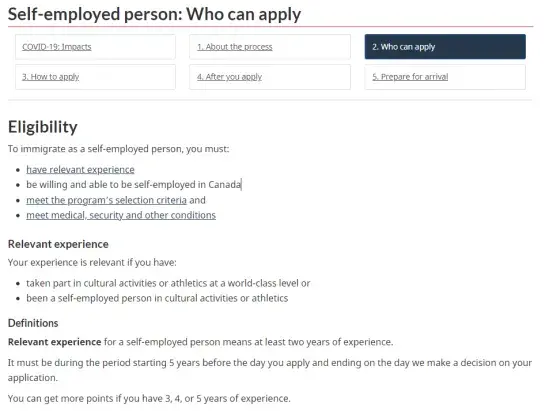Click the Definitions subheading
The width and height of the screenshot is (553, 411).
pyautogui.click(x=33, y=323)
